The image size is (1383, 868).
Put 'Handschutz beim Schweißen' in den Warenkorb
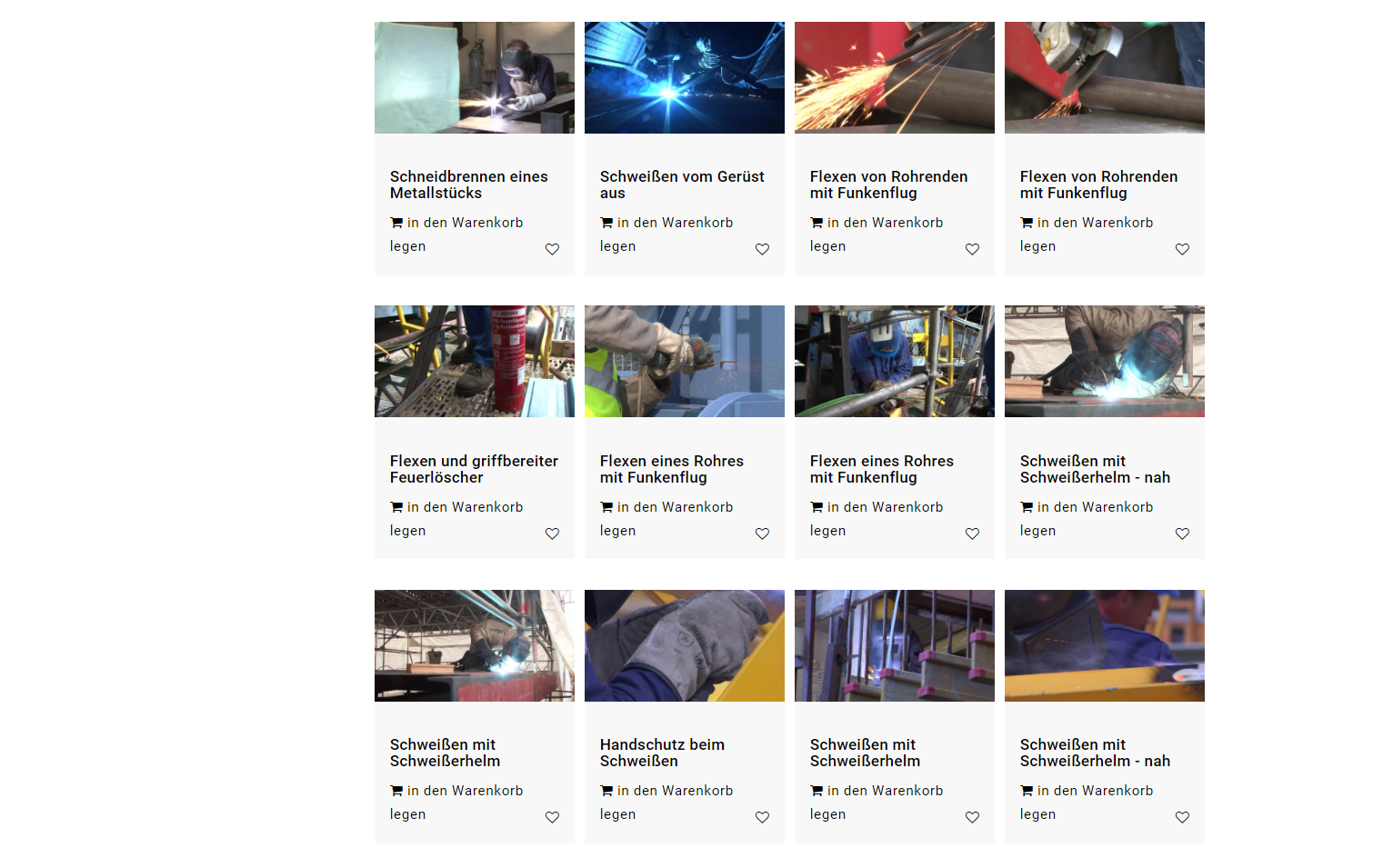[666, 803]
